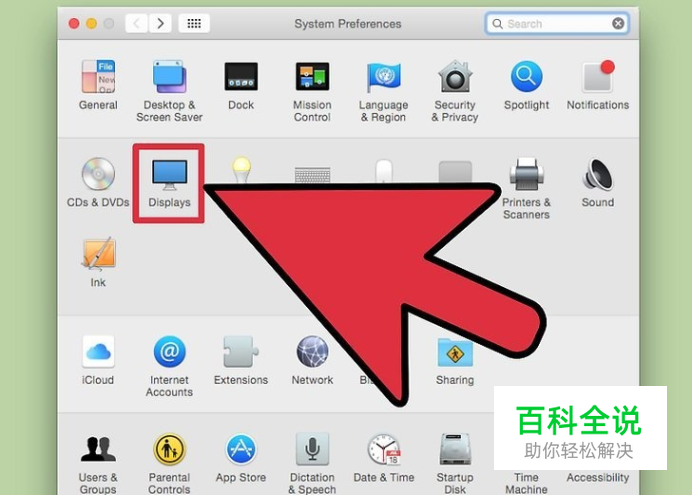Viewport: 692px width, 495px height.
Task: Open Security & Privacy preferences
Action: pos(455,91)
